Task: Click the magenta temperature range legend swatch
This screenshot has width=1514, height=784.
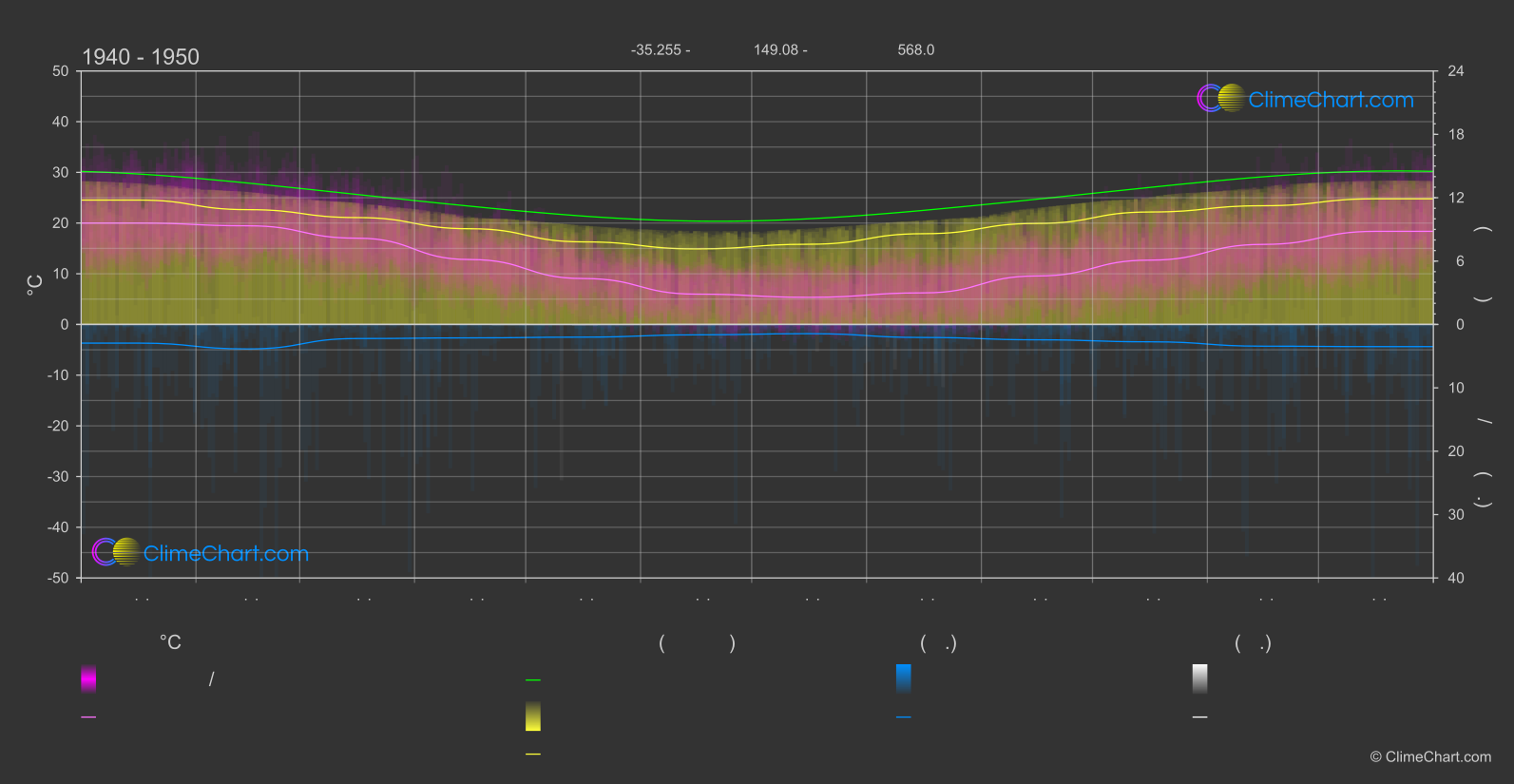Action: (88, 679)
